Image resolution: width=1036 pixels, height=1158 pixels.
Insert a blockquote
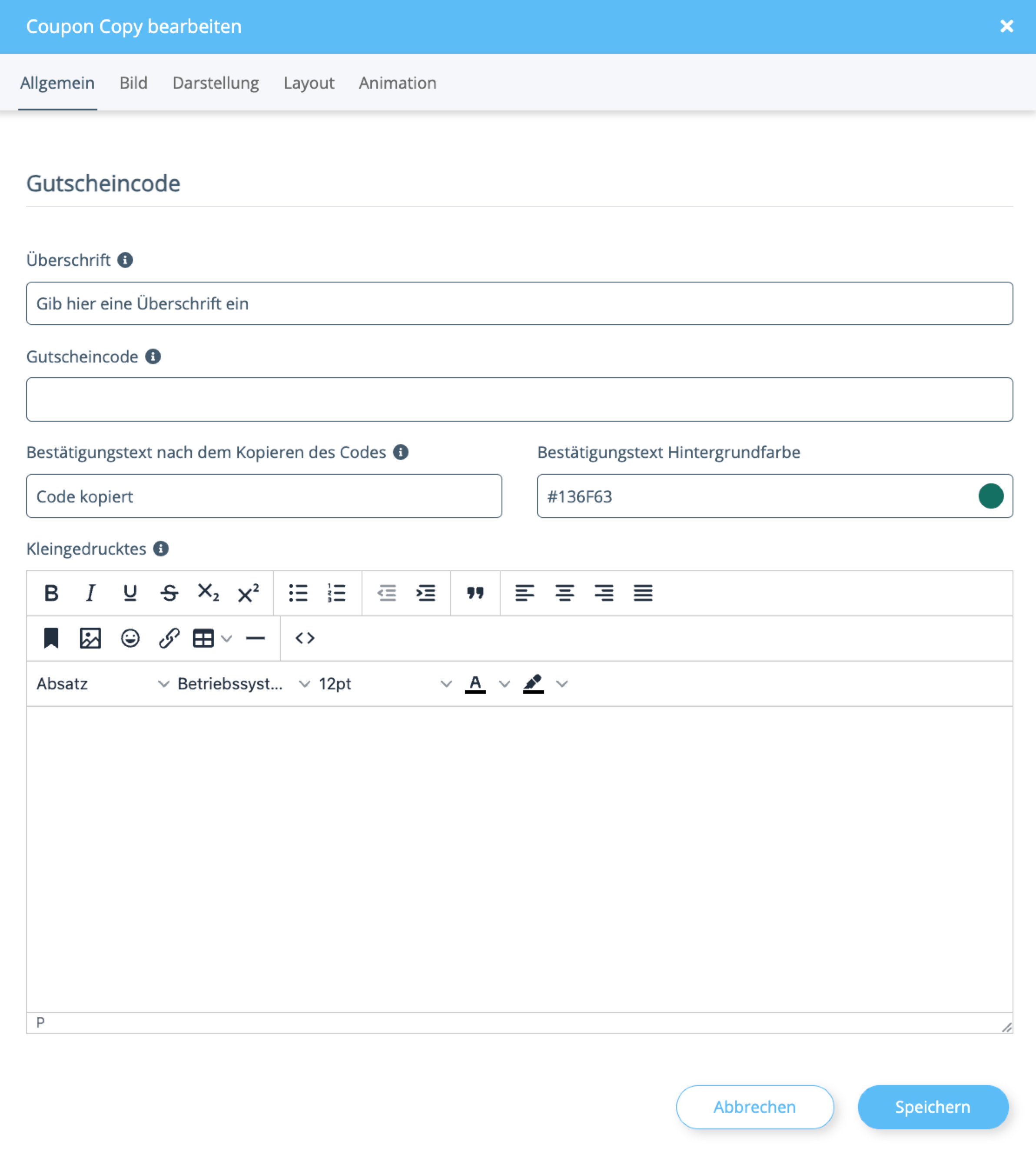click(x=475, y=592)
